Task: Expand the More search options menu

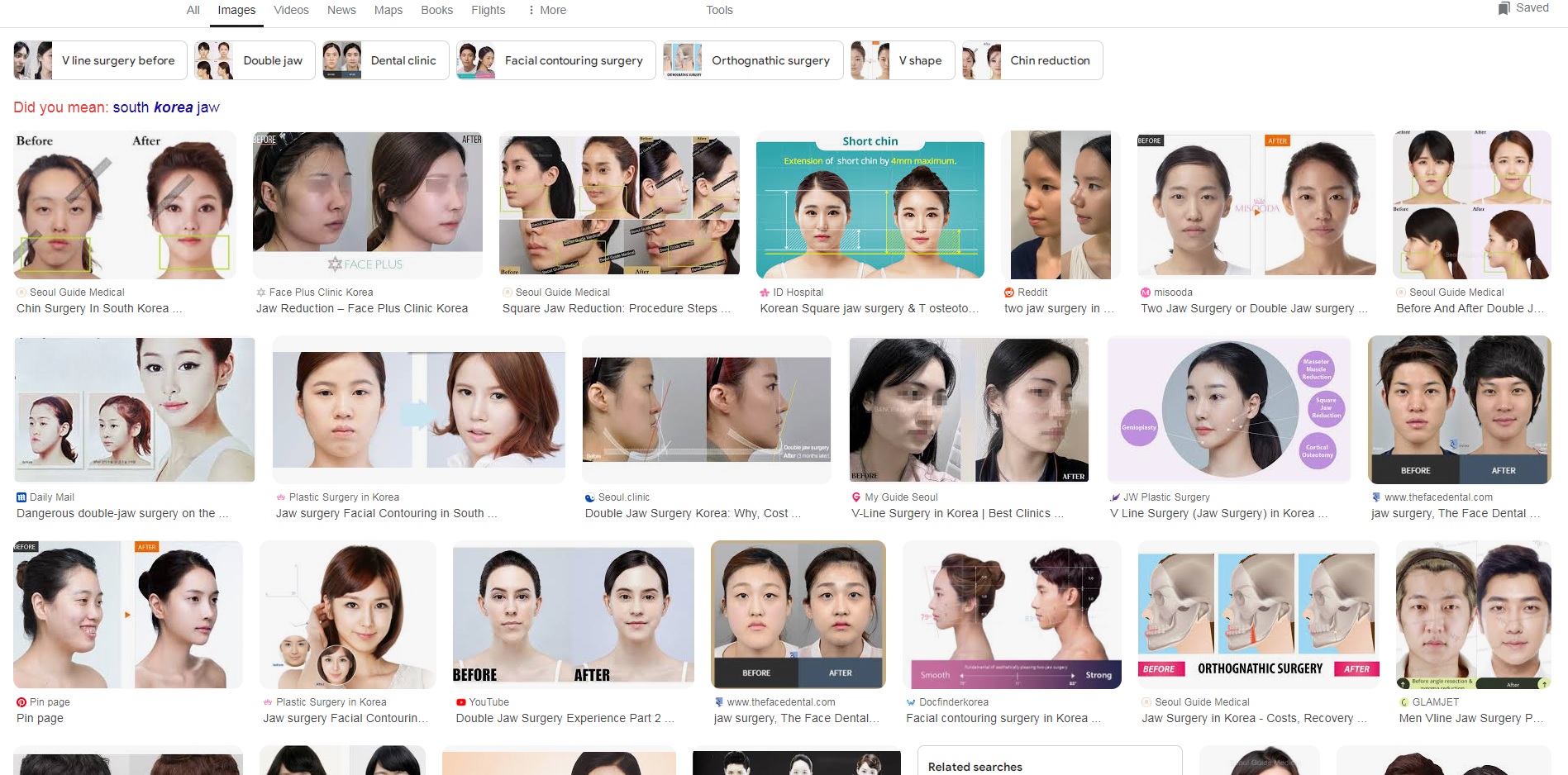Action: [x=547, y=10]
